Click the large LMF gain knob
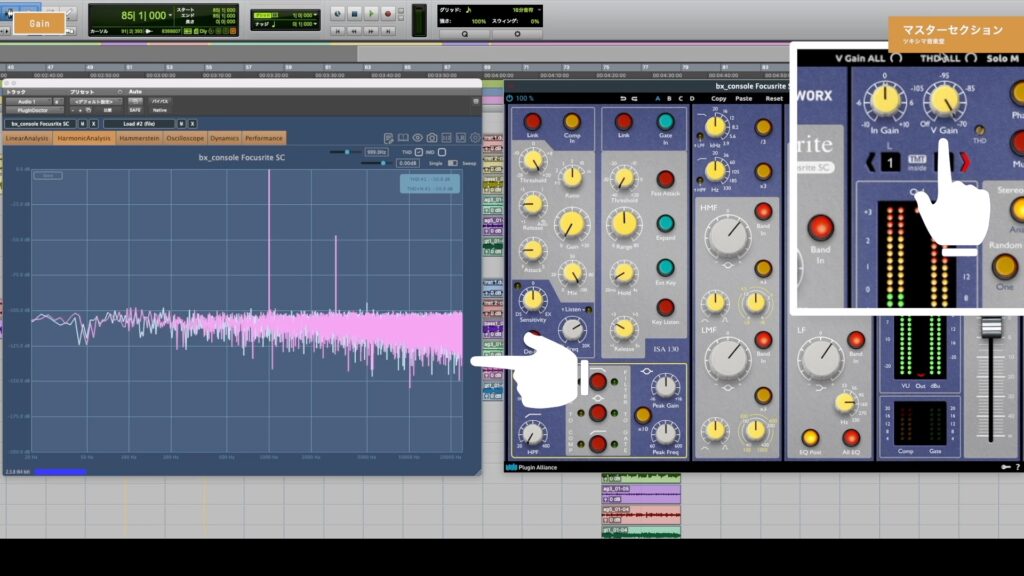1024x576 pixels. [x=728, y=359]
